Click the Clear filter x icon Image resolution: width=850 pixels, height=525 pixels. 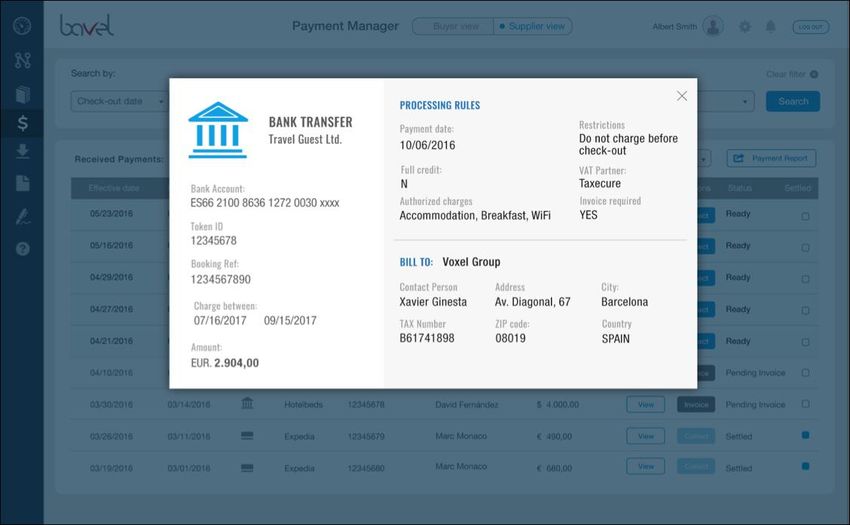coord(814,74)
